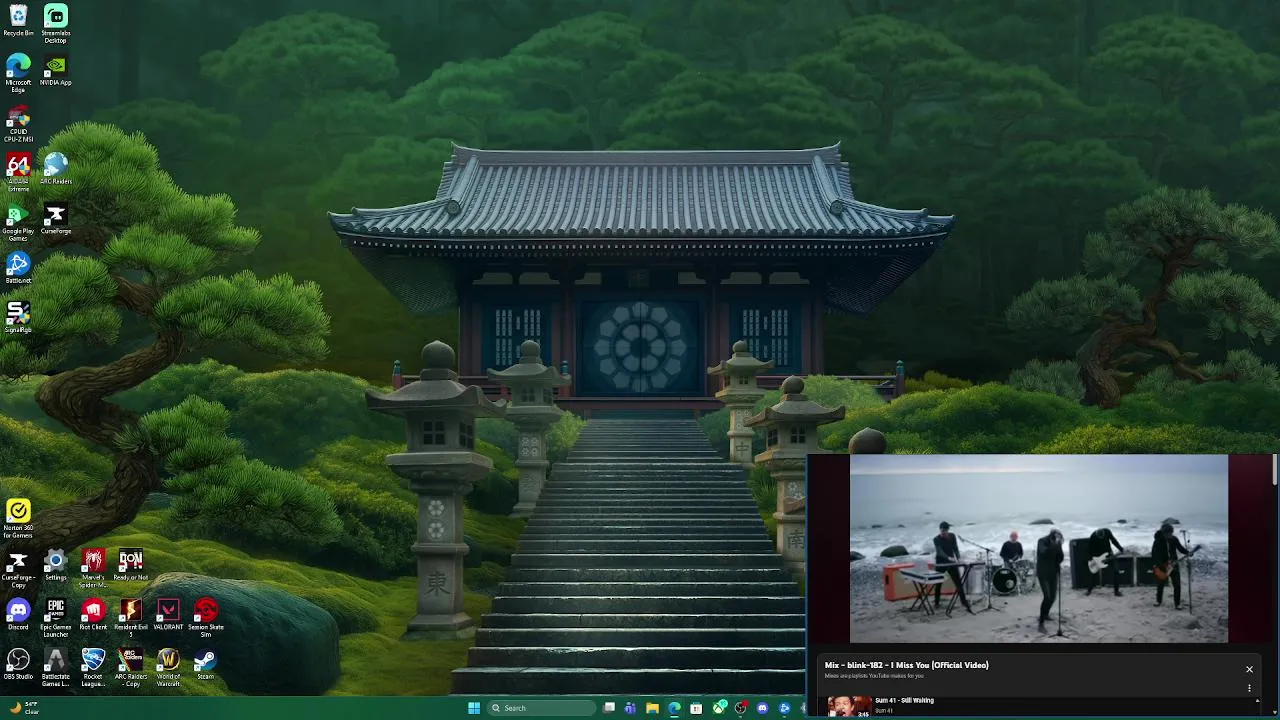Select the VALORANT desktop icon
The image size is (1280, 720).
(x=168, y=614)
